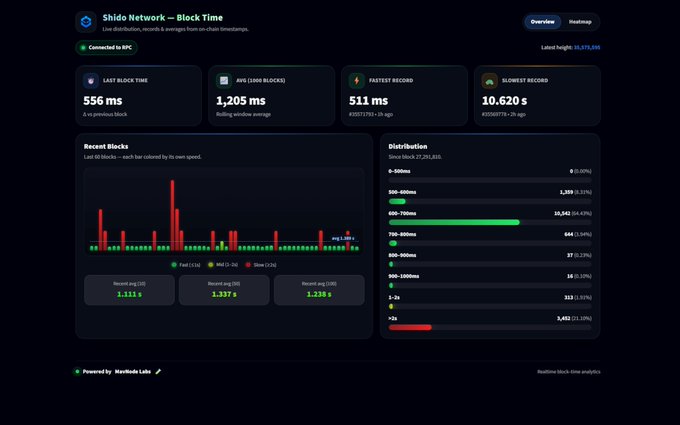Viewport: 680px width, 425px height.
Task: Click the green Fast legend dot
Action: tap(174, 265)
